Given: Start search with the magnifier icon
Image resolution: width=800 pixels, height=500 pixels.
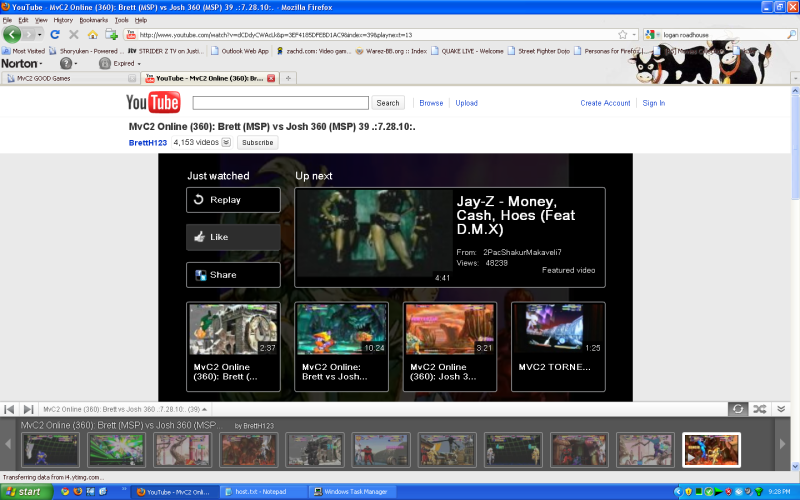Looking at the screenshot, I should point(791,35).
